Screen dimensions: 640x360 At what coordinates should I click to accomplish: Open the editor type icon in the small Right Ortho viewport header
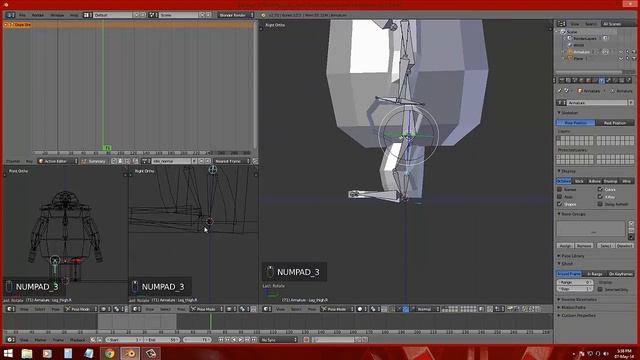point(135,309)
